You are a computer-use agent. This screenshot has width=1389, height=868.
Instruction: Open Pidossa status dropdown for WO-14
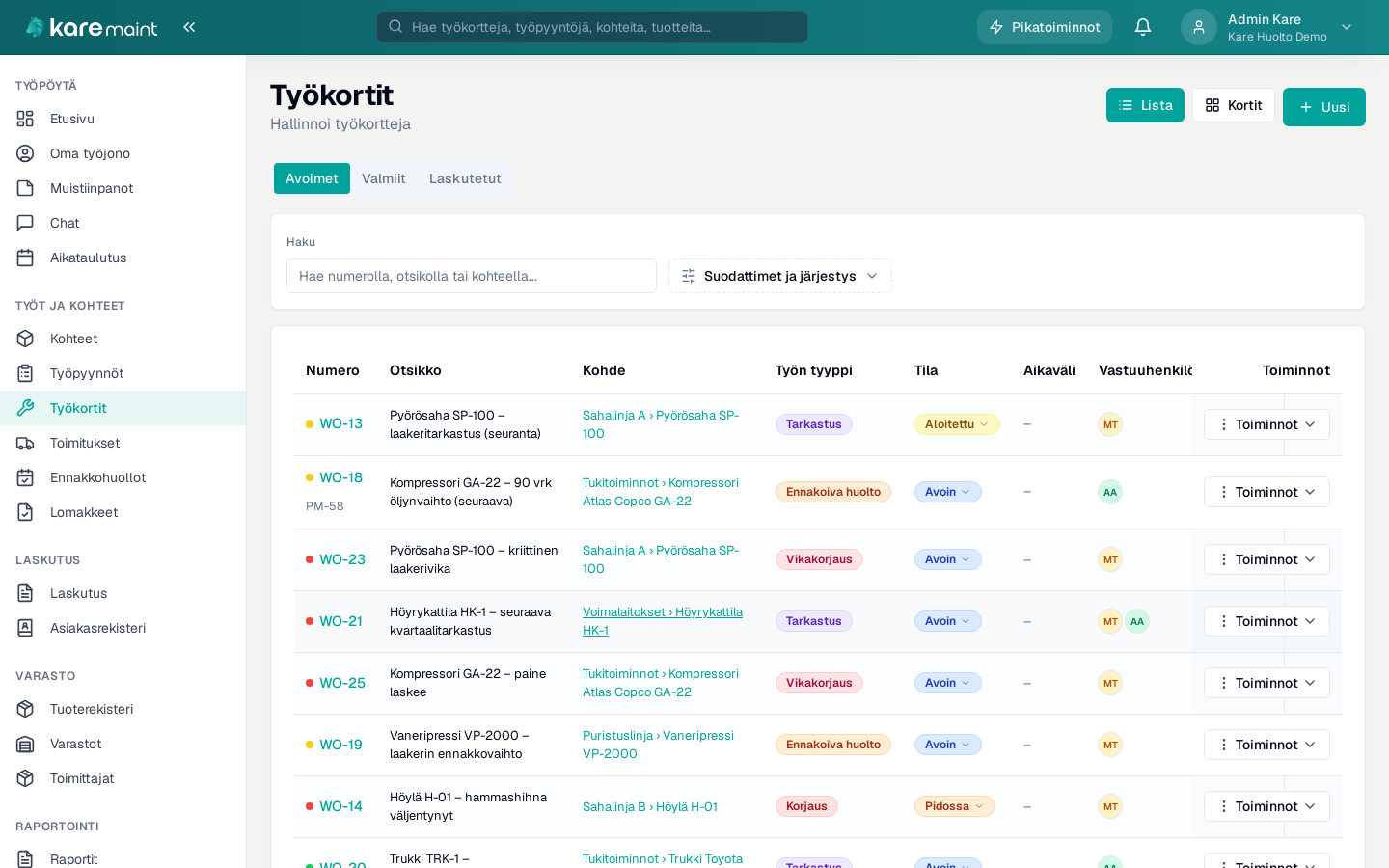955,806
